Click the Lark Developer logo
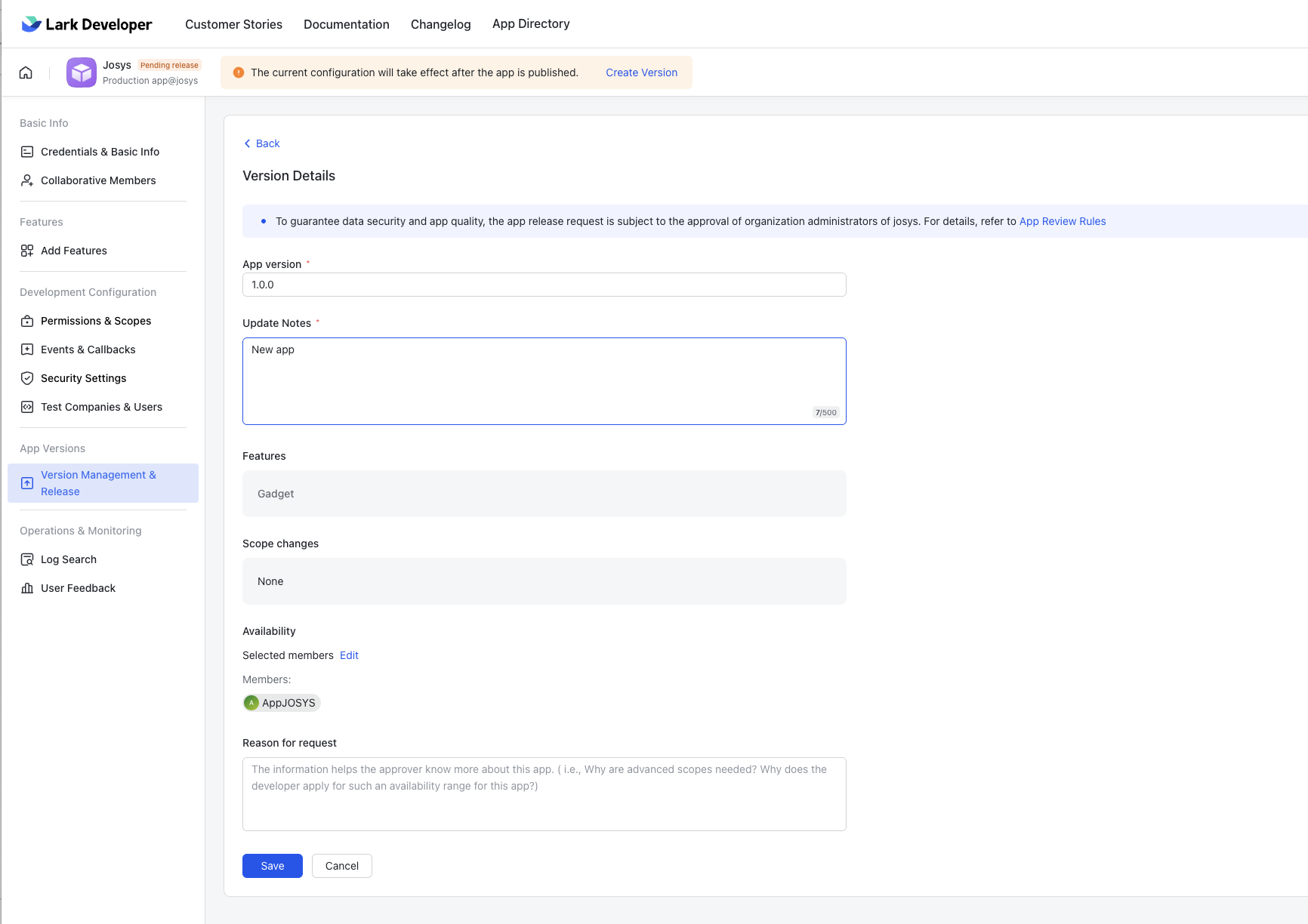Image resolution: width=1308 pixels, height=924 pixels. 87,24
